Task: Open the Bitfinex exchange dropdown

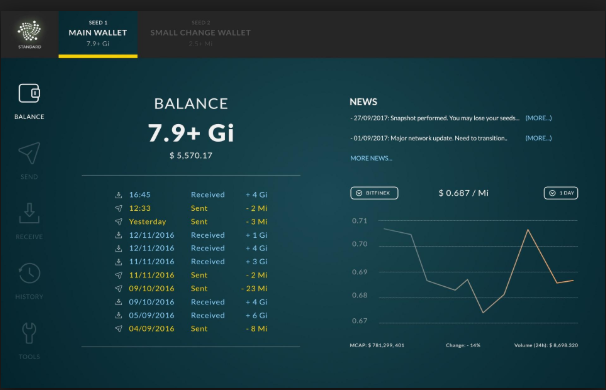Action: pos(374,193)
